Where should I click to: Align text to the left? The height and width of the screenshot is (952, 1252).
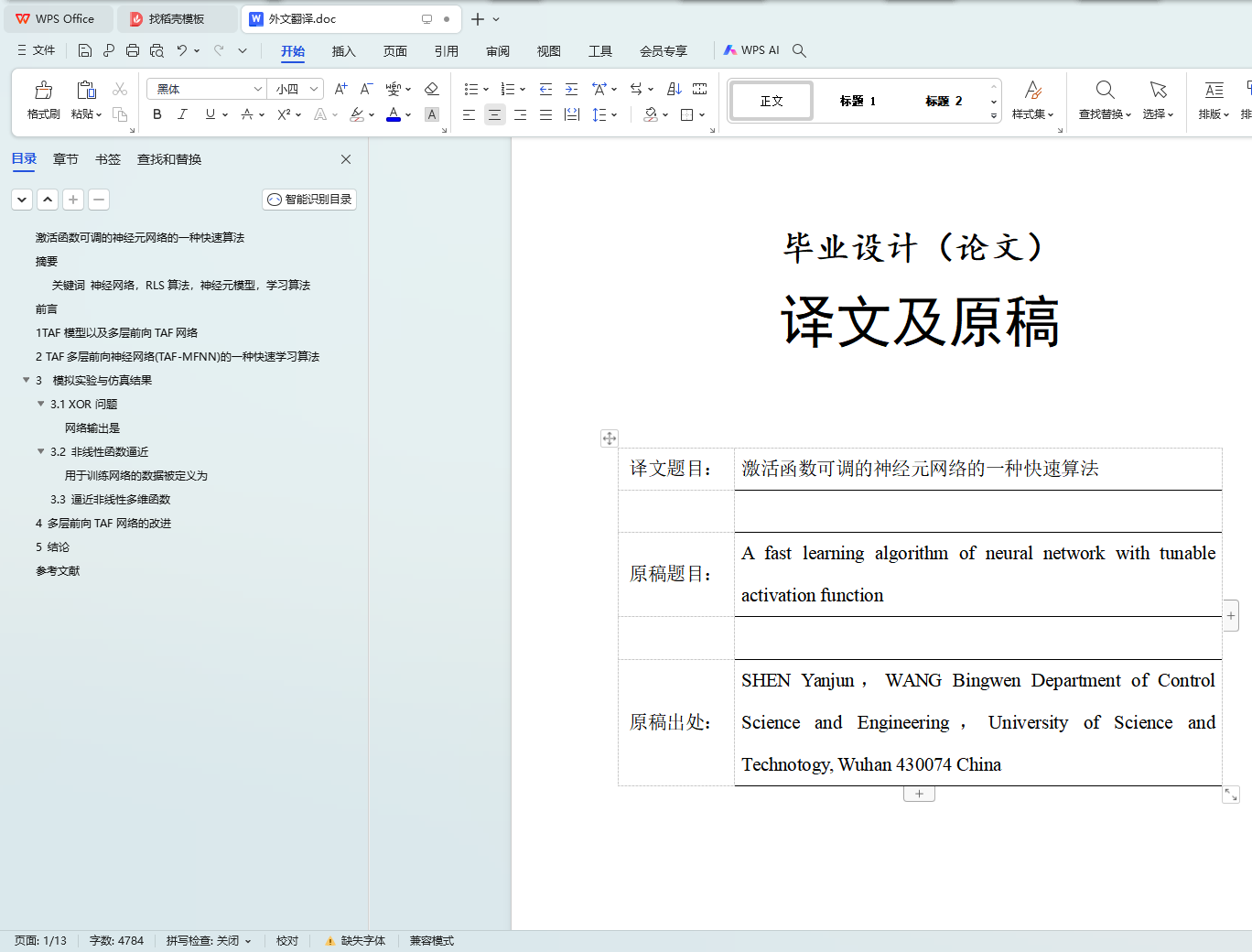coord(469,114)
